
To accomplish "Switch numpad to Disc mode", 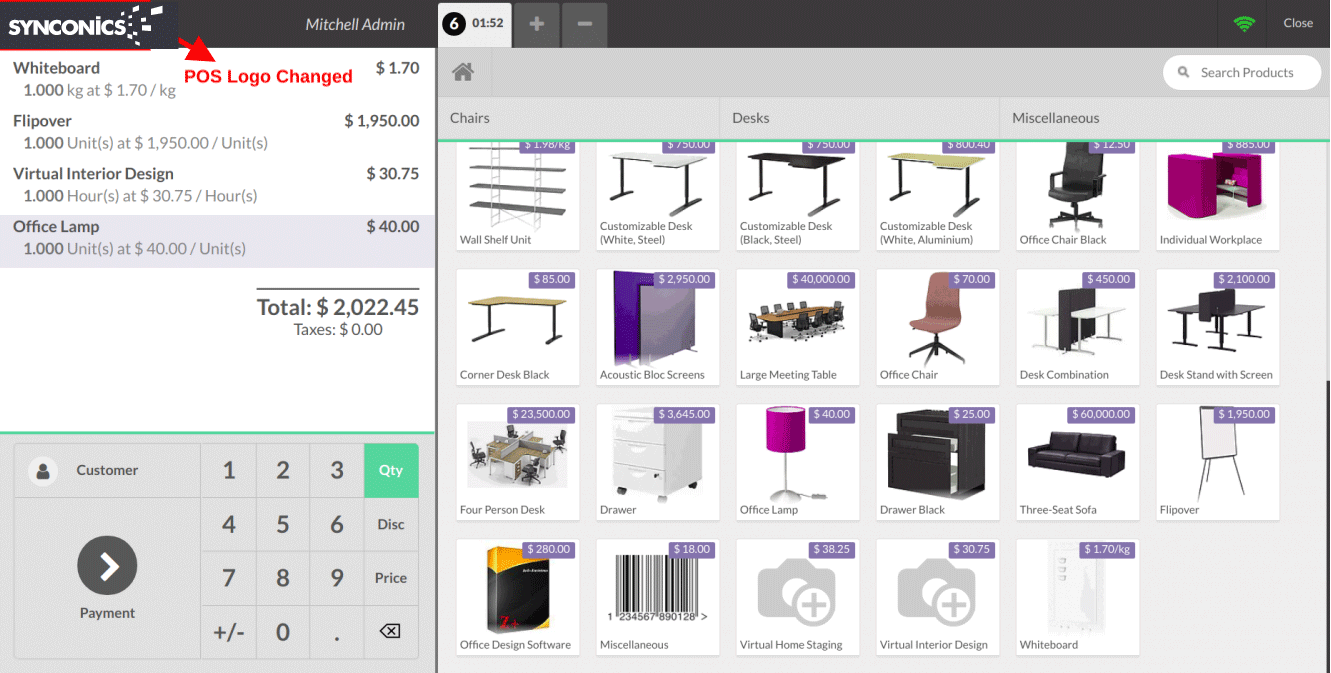I will 390,524.
